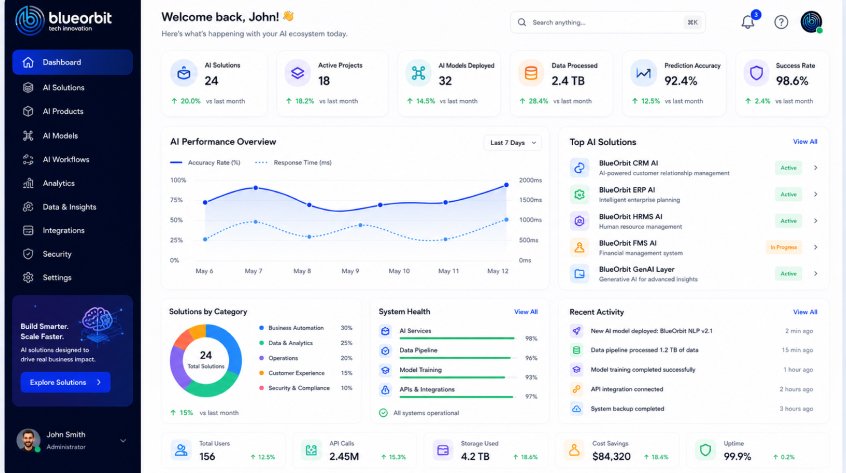The width and height of the screenshot is (846, 473).
Task: Click the AI Models Deployed icon
Action: tap(418, 73)
